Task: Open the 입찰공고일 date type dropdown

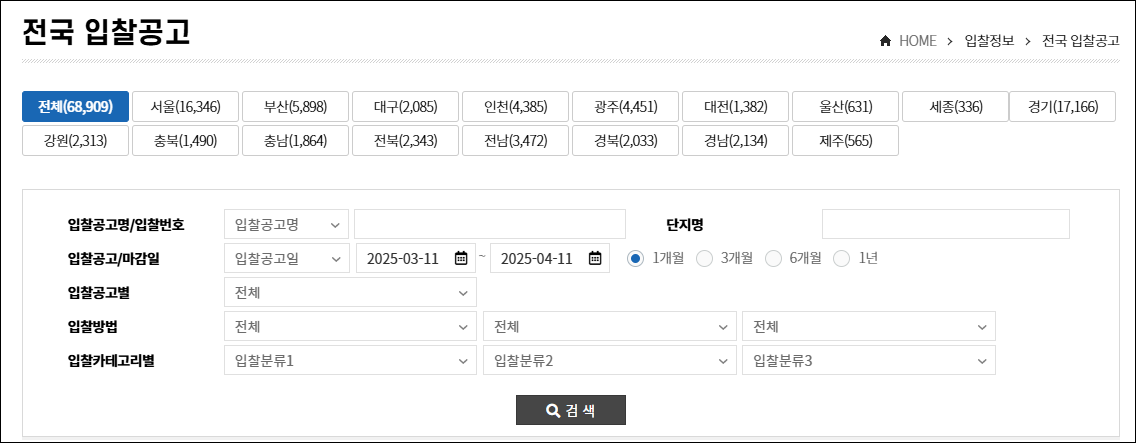Action: [287, 258]
